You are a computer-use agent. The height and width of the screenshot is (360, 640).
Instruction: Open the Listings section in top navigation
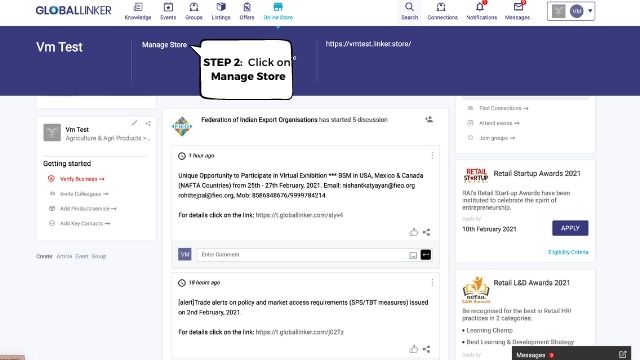[x=221, y=11]
